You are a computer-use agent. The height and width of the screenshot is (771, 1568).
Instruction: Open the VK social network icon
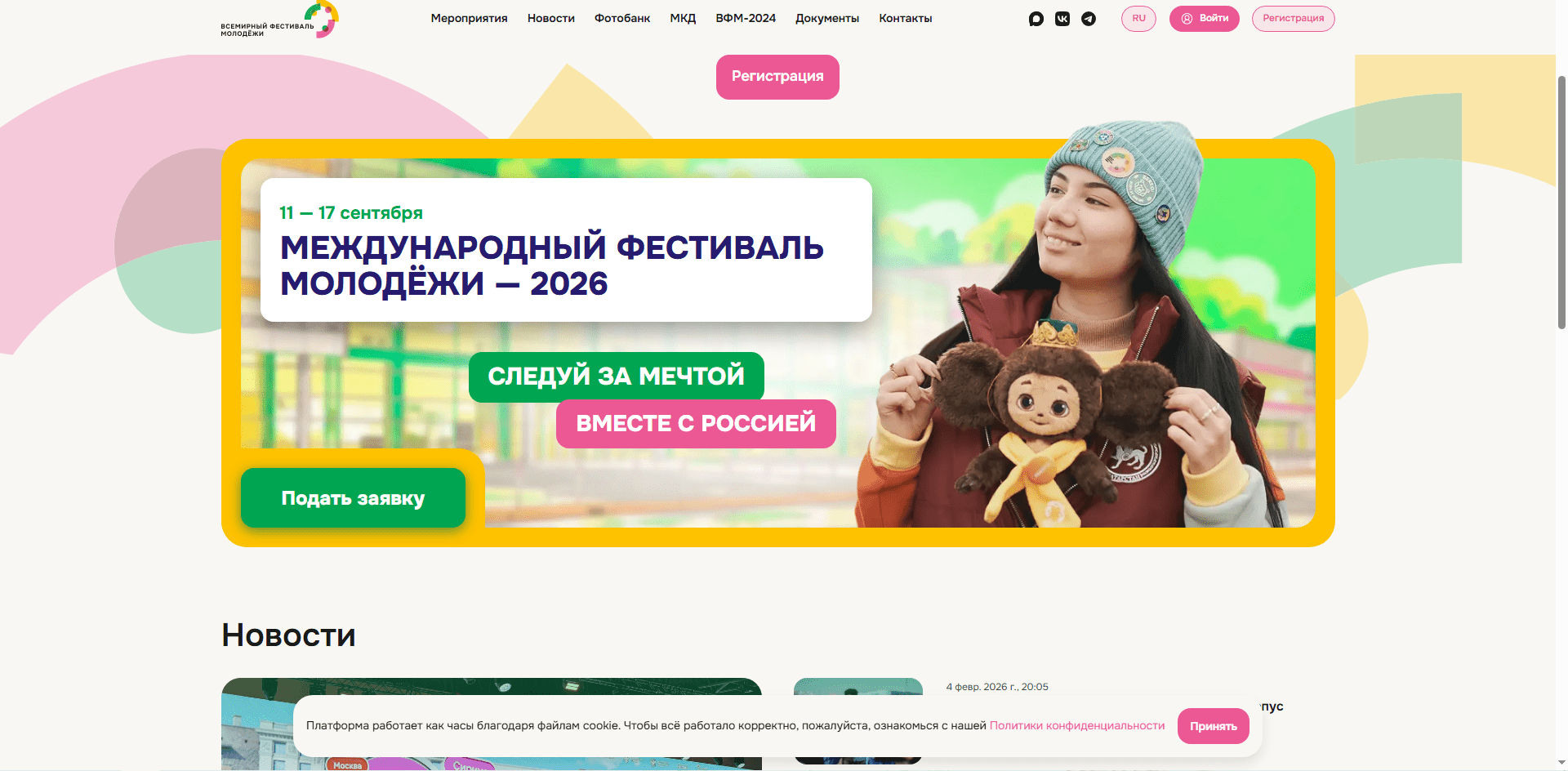(x=1062, y=19)
